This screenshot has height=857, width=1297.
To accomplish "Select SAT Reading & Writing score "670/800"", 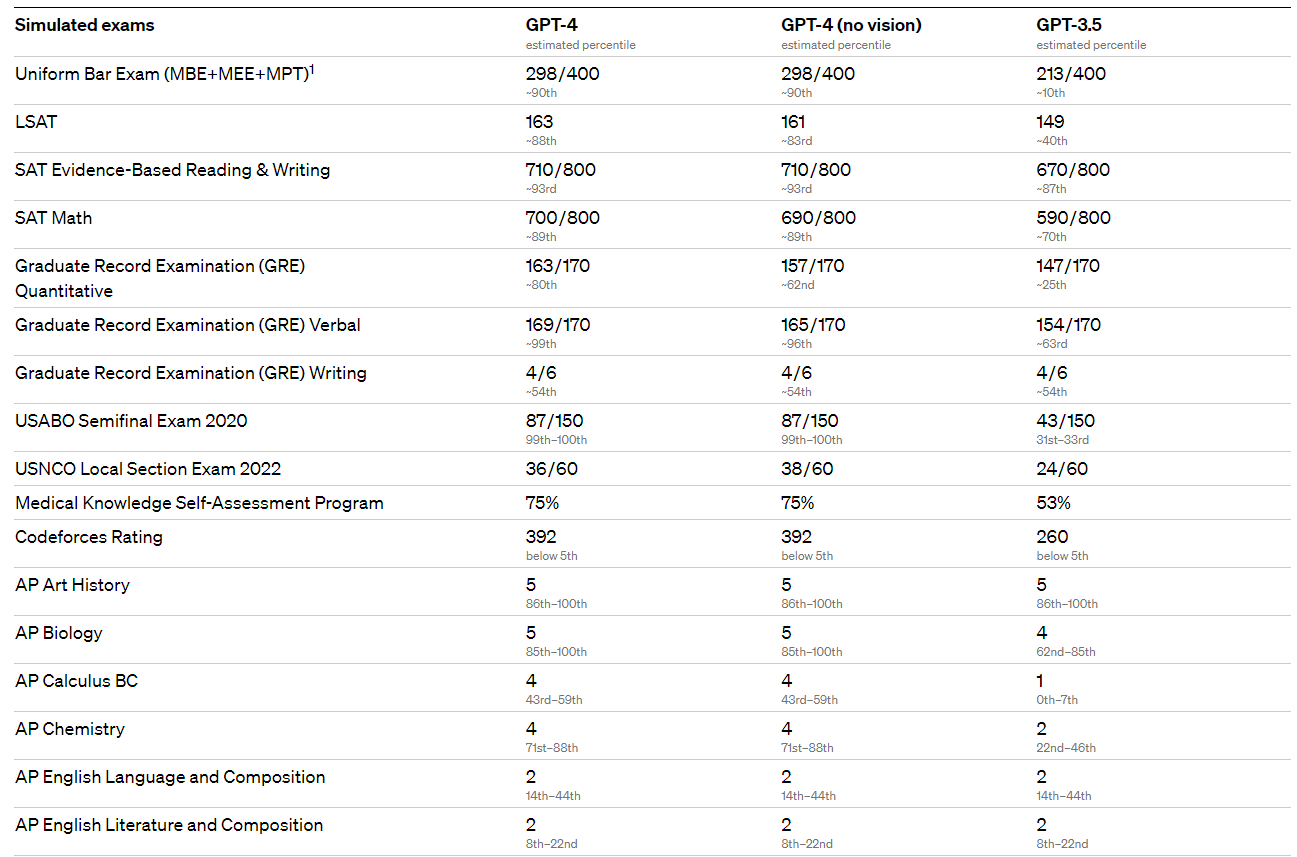I will pyautogui.click(x=1073, y=170).
